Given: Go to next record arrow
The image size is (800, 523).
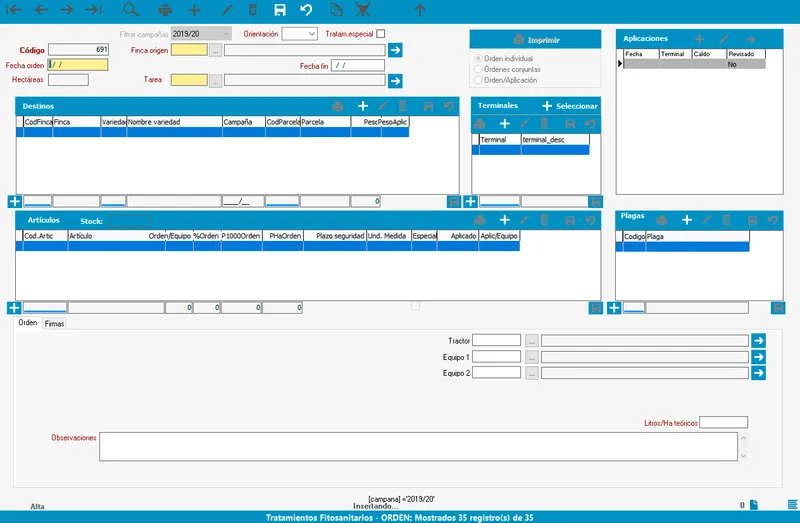Looking at the screenshot, I should 67,10.
